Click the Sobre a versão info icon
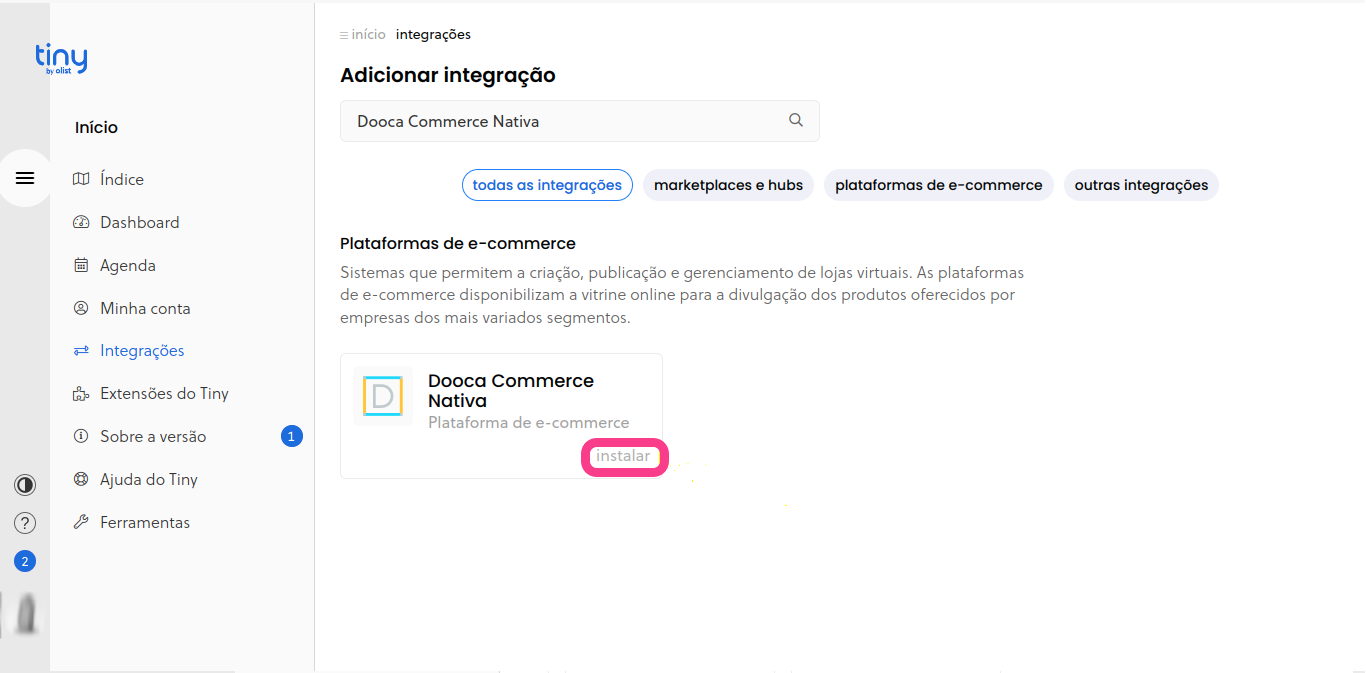This screenshot has width=1366, height=673. point(82,436)
